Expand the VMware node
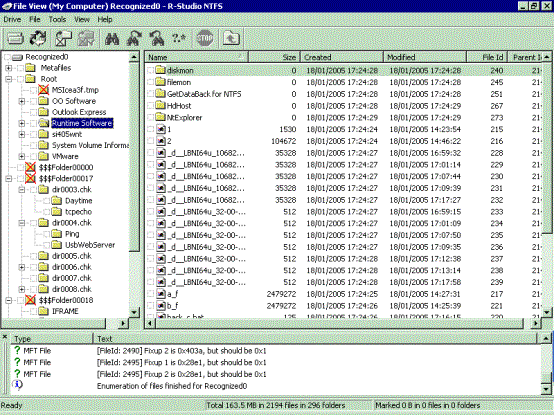554x415 pixels. 22,156
